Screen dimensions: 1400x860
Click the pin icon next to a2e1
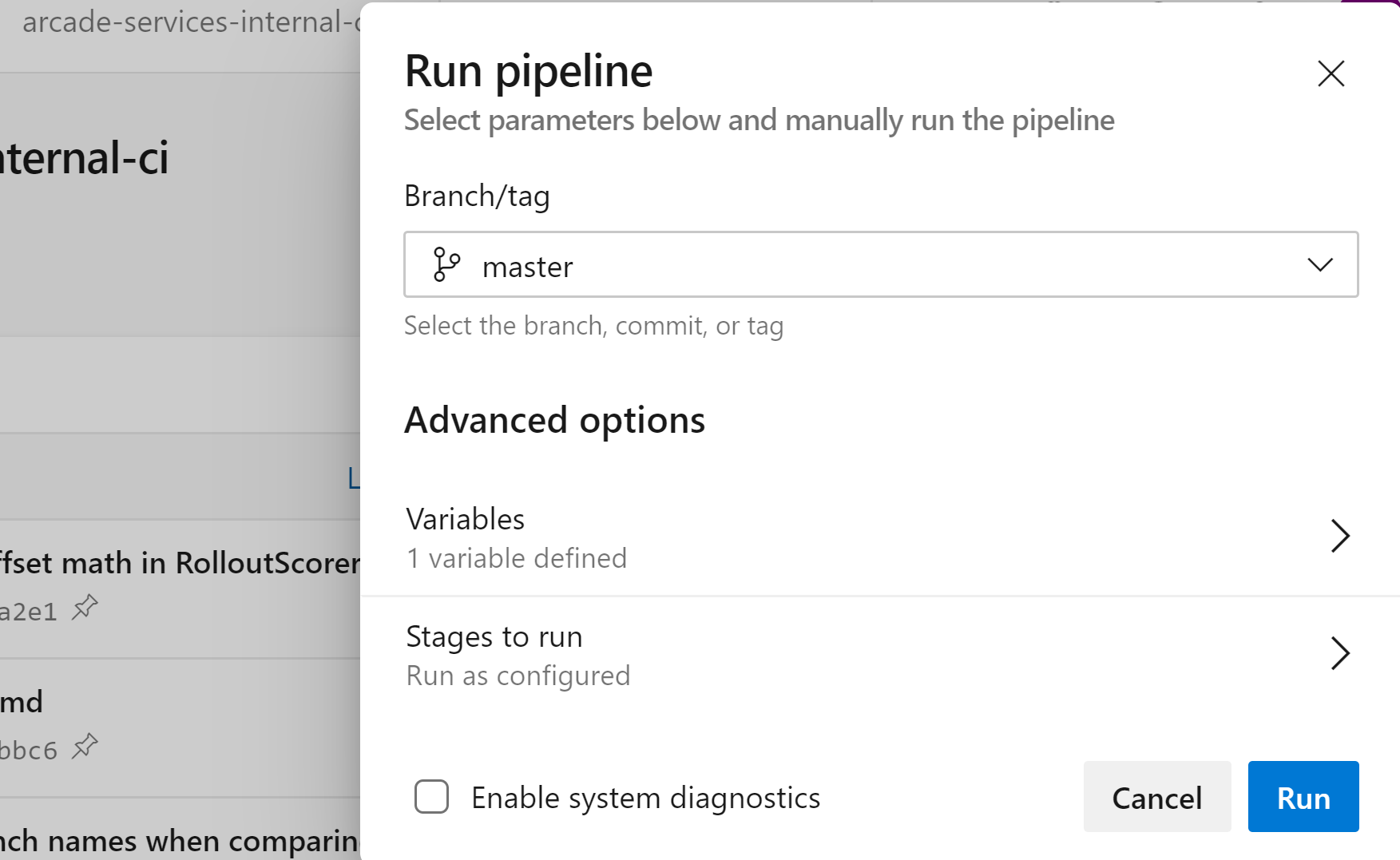coord(85,608)
